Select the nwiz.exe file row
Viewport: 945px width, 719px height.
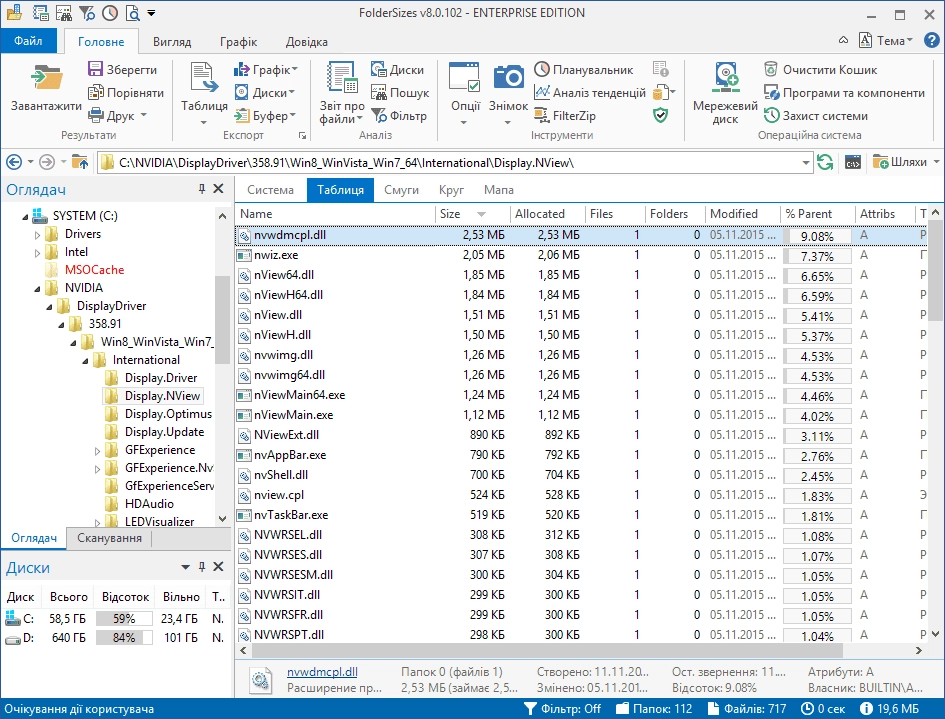(582, 255)
